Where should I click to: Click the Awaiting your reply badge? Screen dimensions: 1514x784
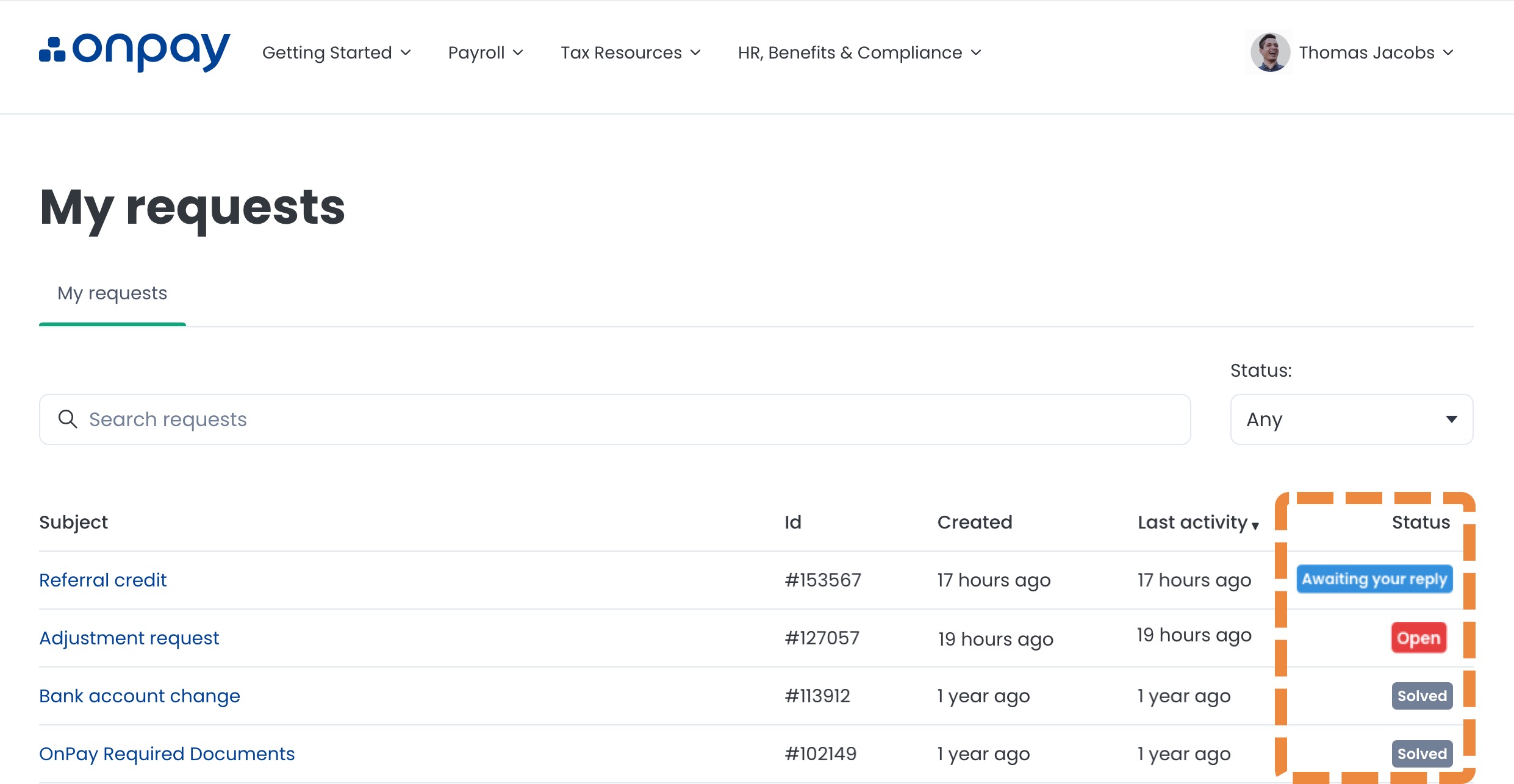1374,579
